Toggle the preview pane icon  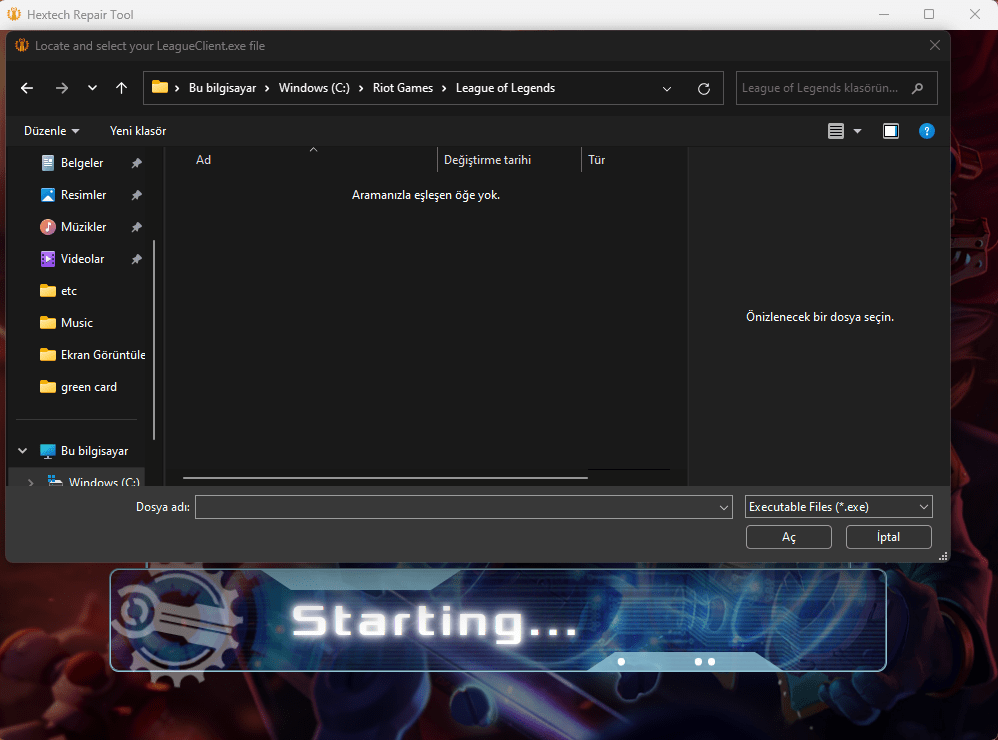click(x=890, y=131)
